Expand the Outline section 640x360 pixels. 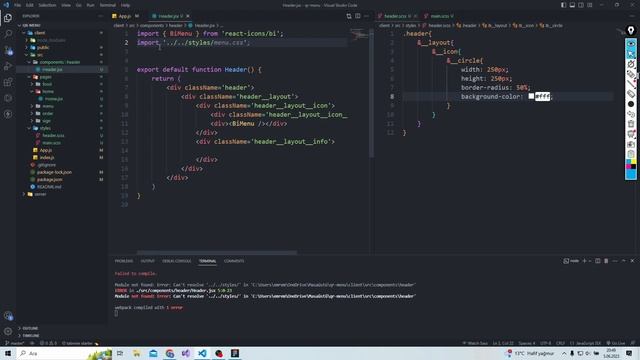(30, 328)
